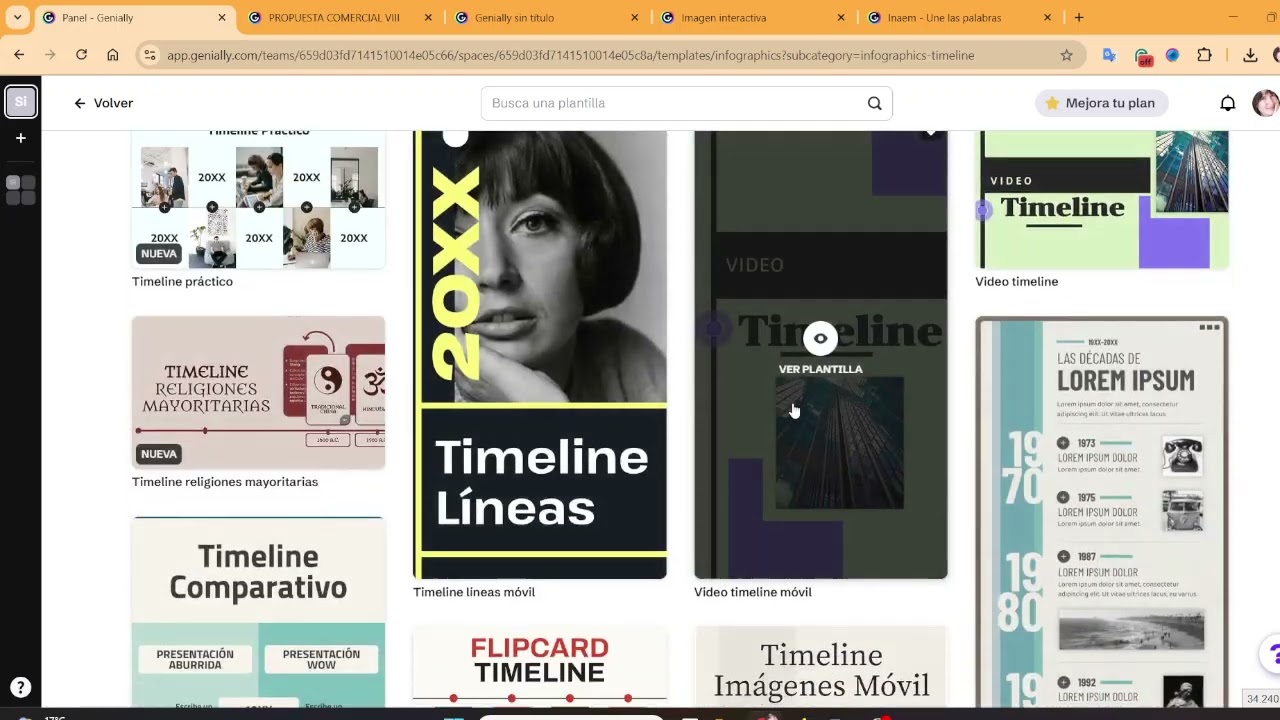1280x720 pixels.
Task: Click the VER PLANTILLA eye icon
Action: (820, 339)
